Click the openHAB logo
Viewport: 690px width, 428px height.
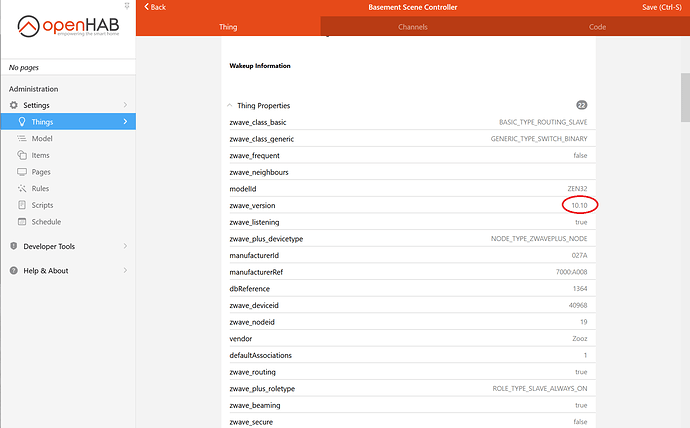pos(68,26)
